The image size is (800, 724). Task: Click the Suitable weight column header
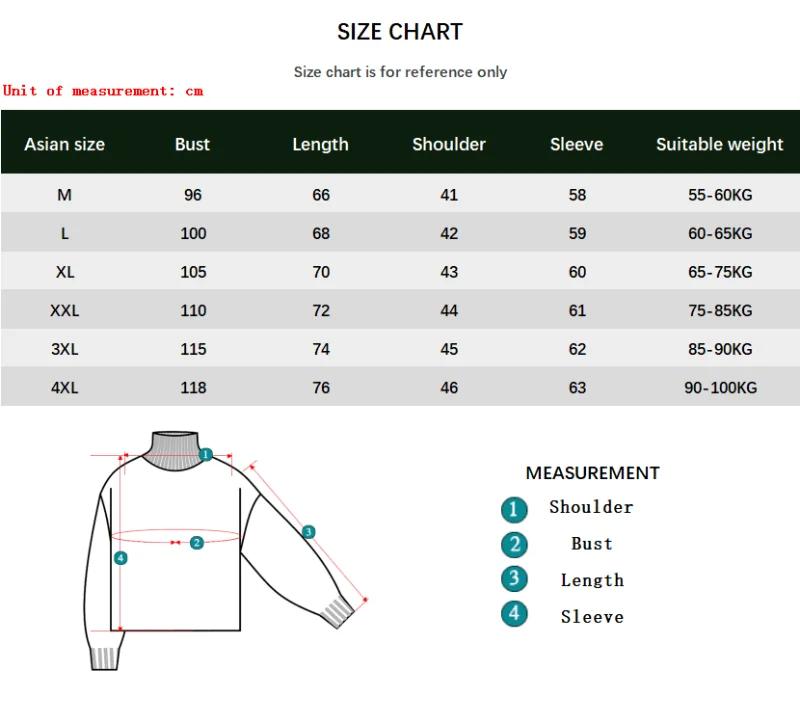point(719,144)
